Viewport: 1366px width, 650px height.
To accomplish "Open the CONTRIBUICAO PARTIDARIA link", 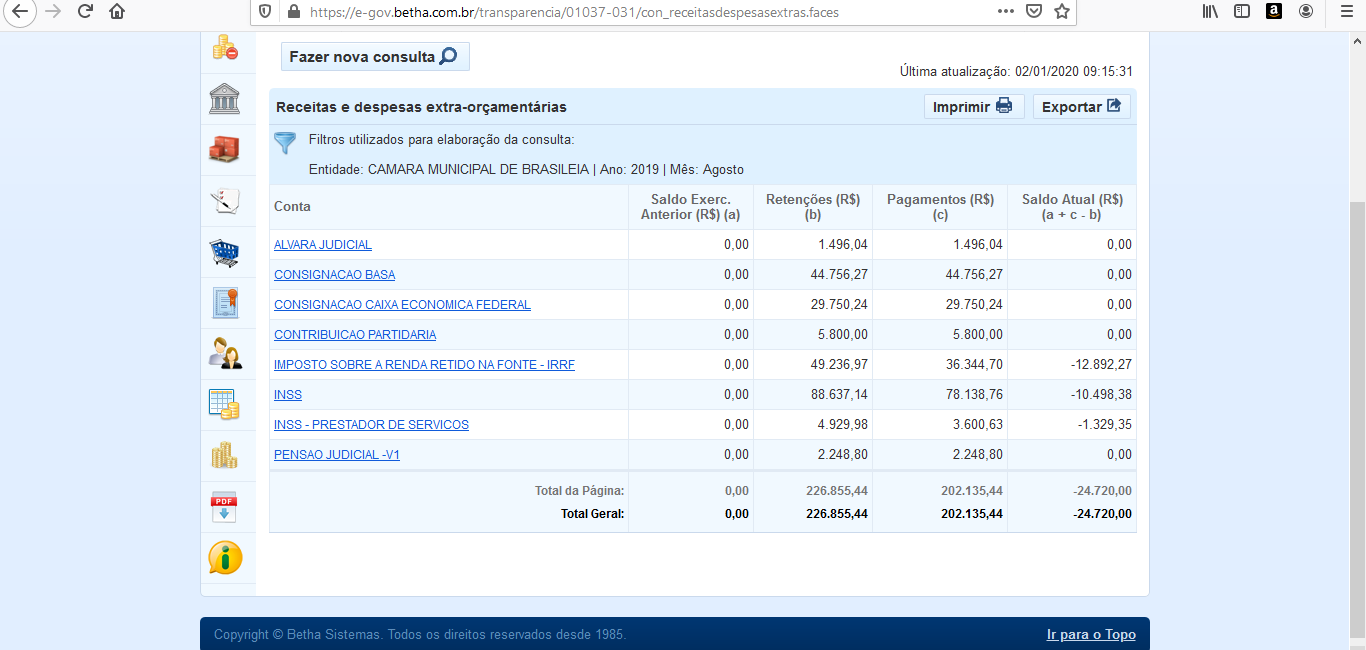I will coord(355,335).
